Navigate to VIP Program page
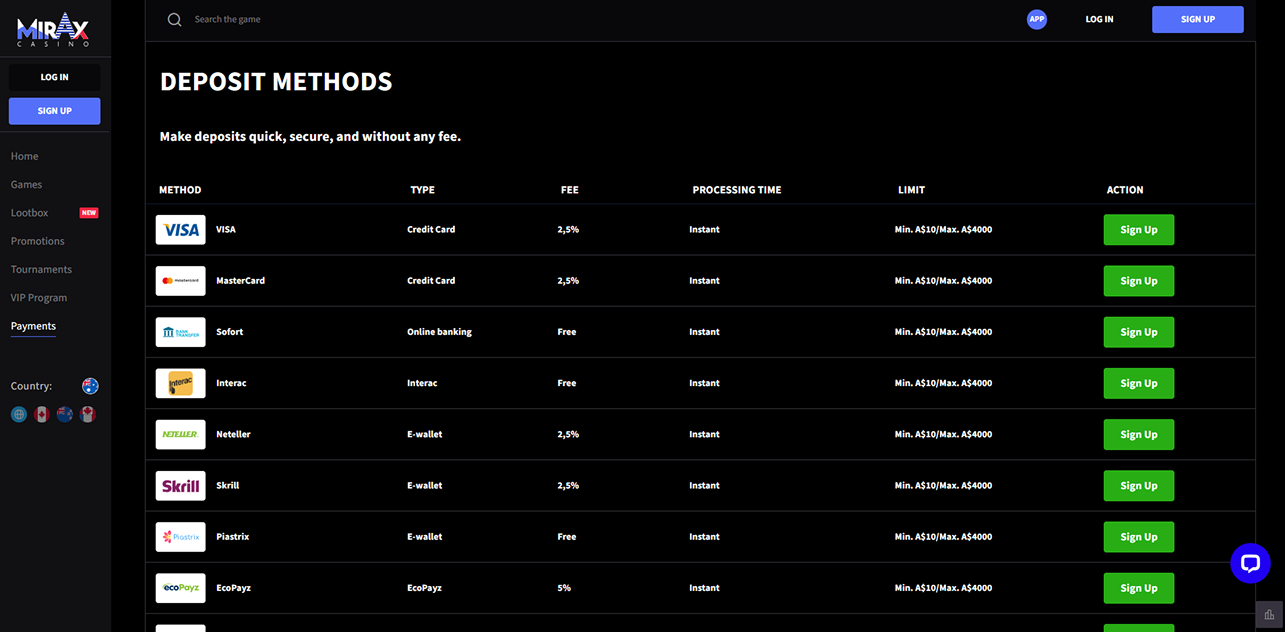Viewport: 1285px width, 632px height. tap(39, 298)
